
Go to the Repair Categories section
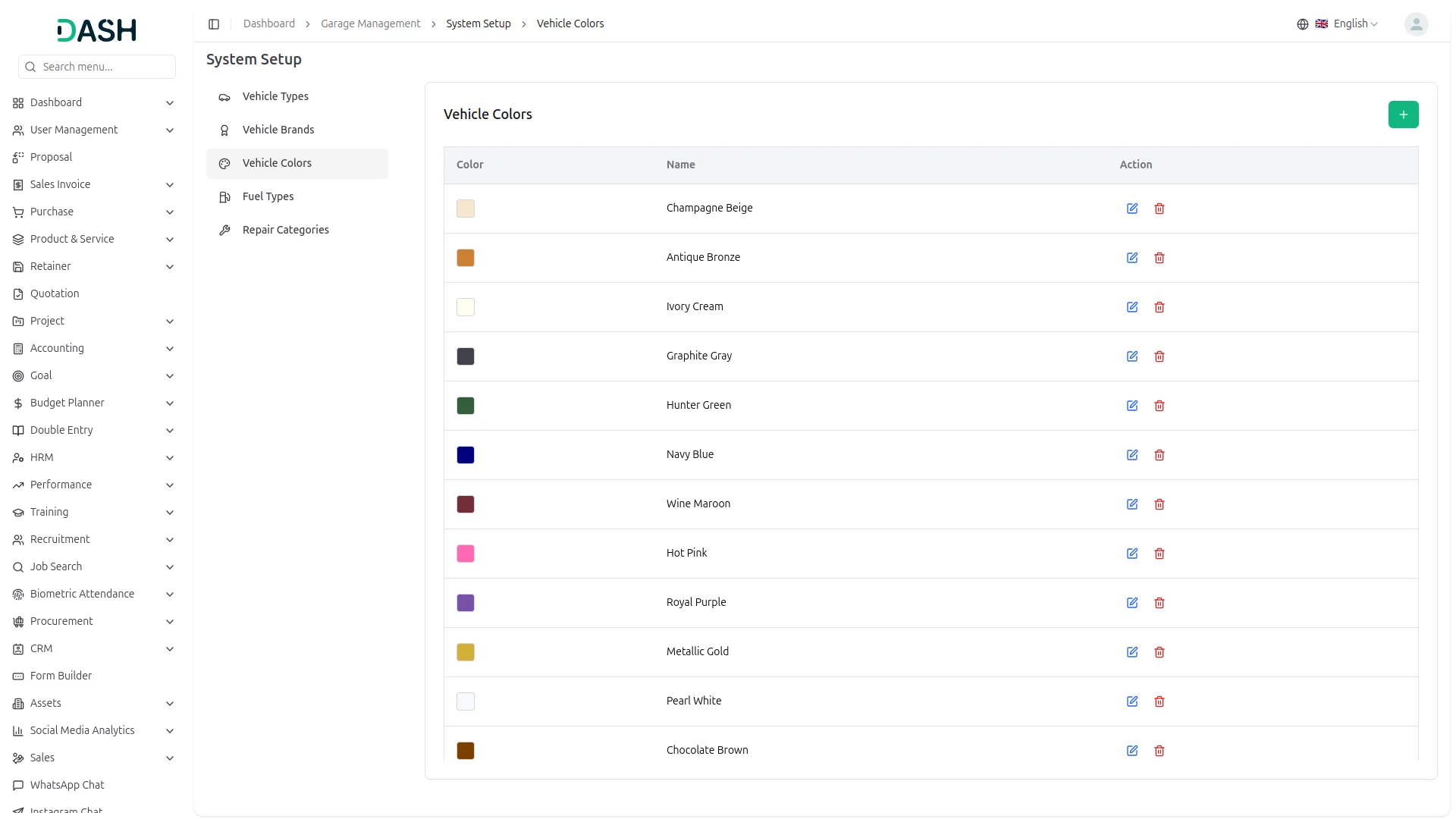coord(285,230)
